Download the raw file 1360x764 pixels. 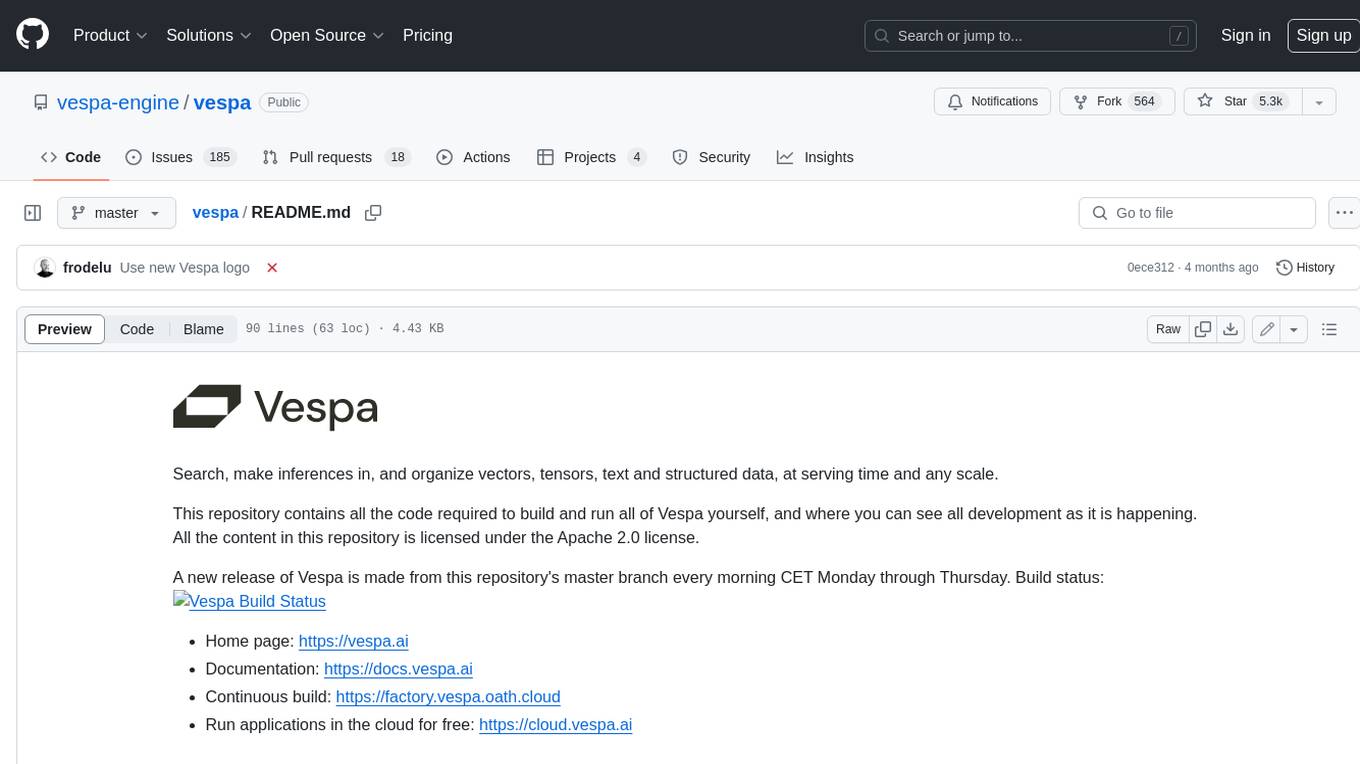click(1231, 329)
